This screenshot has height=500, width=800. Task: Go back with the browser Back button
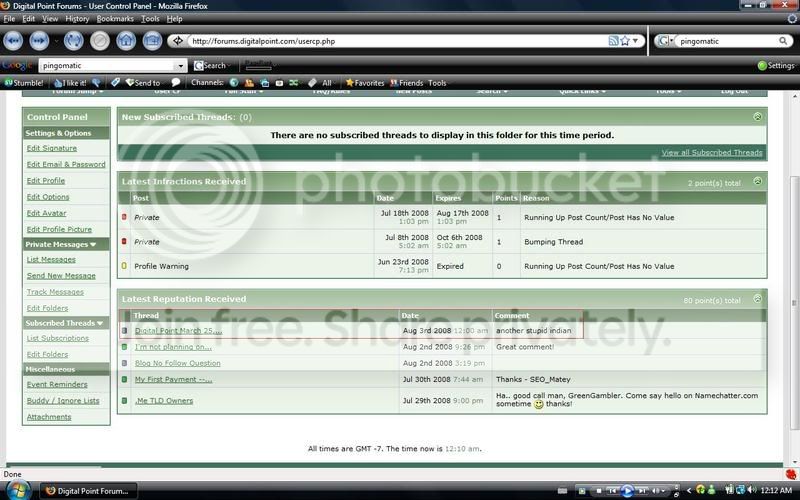(13, 41)
